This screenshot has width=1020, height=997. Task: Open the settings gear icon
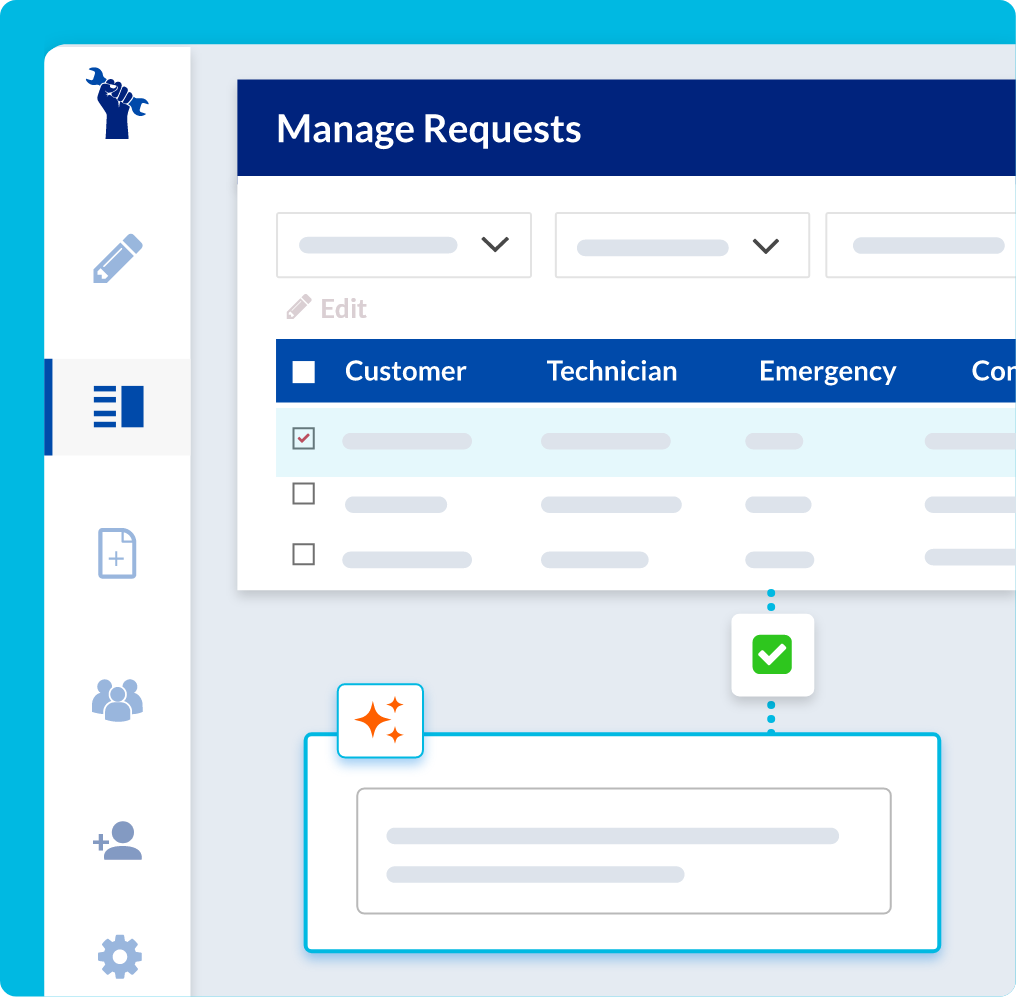(119, 957)
